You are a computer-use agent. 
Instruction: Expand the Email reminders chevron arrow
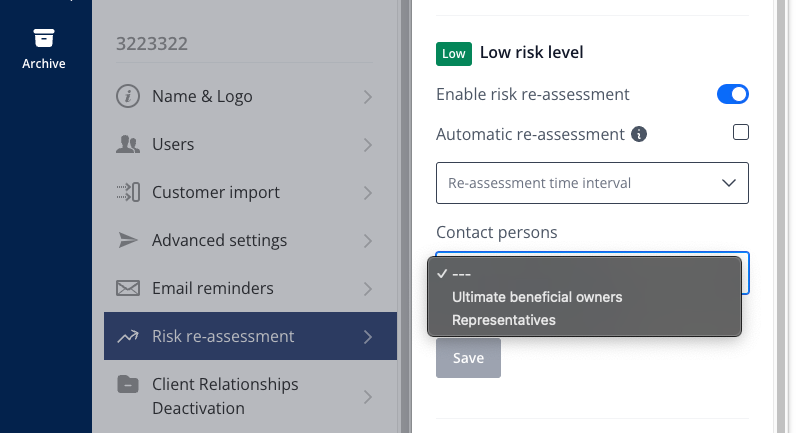coord(368,289)
